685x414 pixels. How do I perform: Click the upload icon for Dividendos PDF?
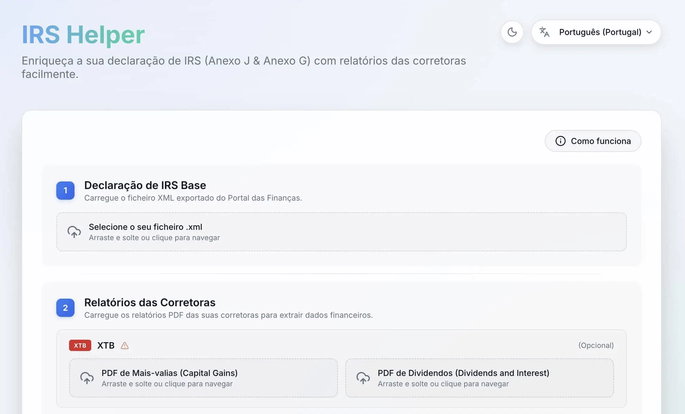(363, 378)
